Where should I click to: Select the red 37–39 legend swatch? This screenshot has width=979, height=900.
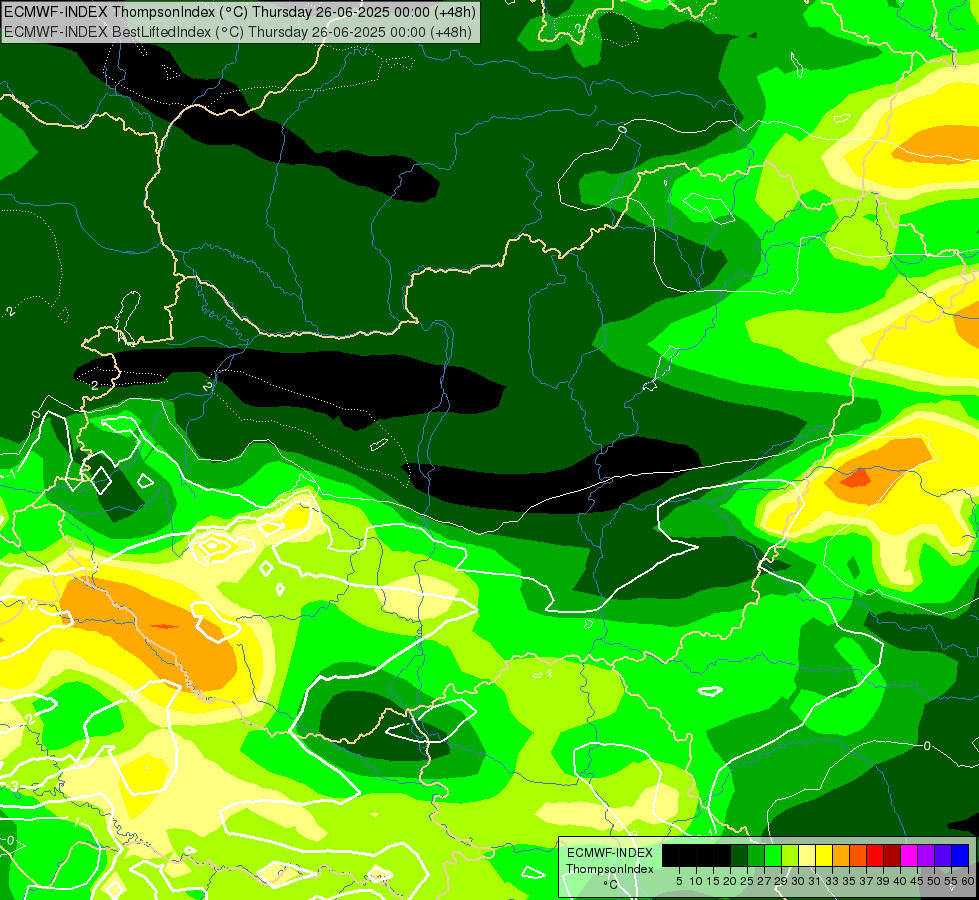coord(875,856)
